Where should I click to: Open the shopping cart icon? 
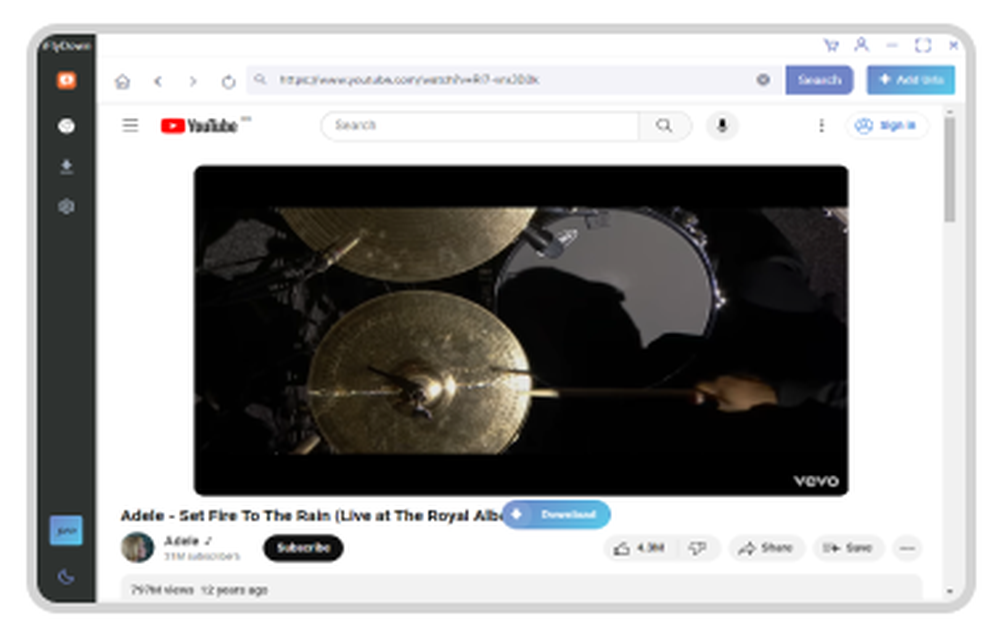pos(831,45)
